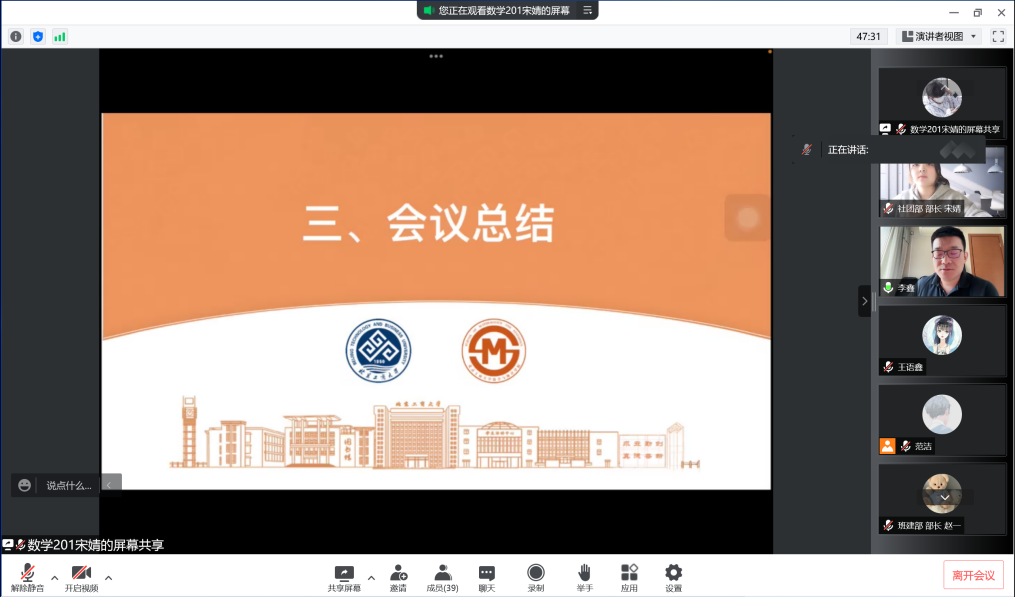Open the emoji picker beside the chat box

tap(25, 485)
